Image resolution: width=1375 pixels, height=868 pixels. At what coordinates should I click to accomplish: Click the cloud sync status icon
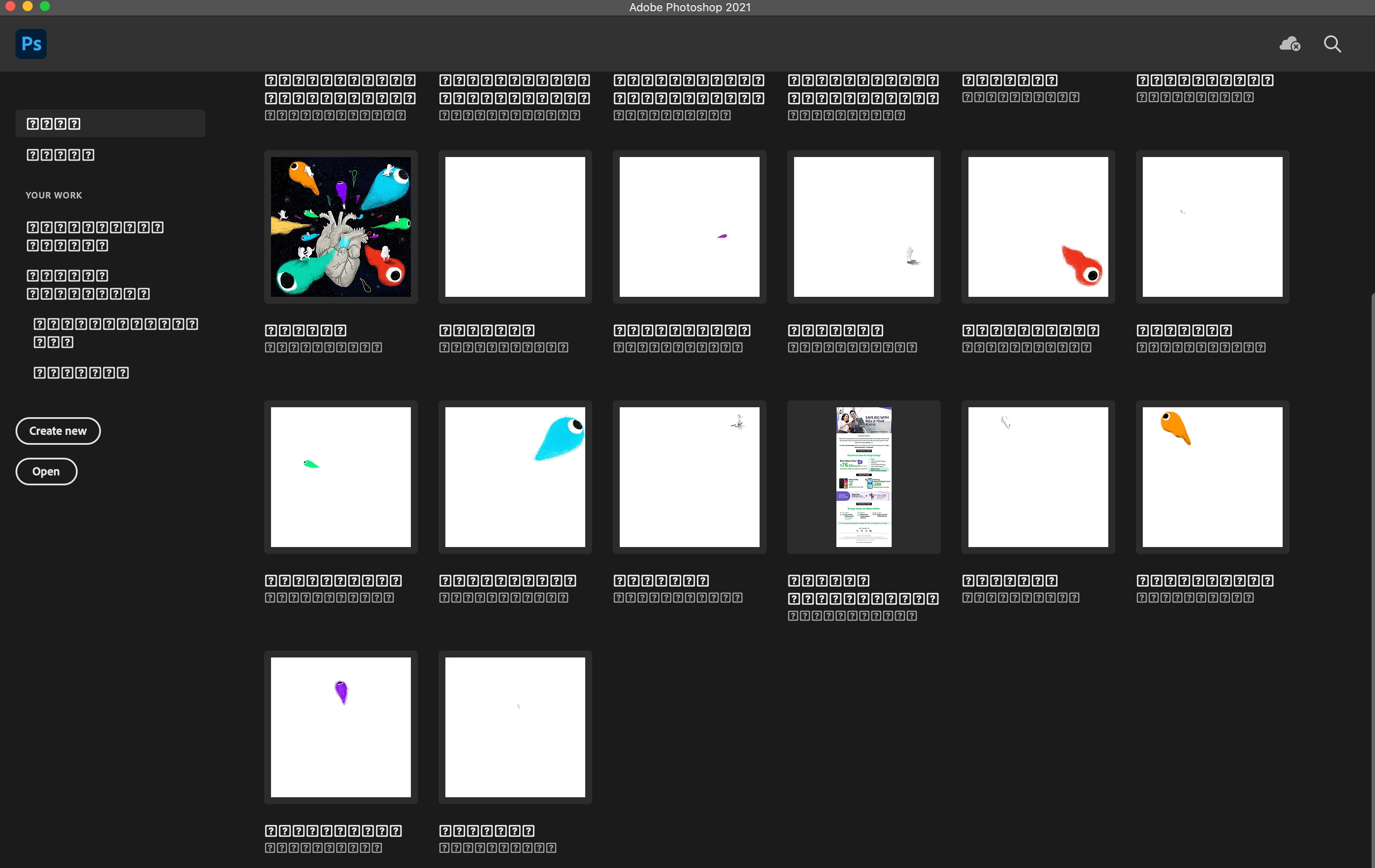click(1290, 44)
